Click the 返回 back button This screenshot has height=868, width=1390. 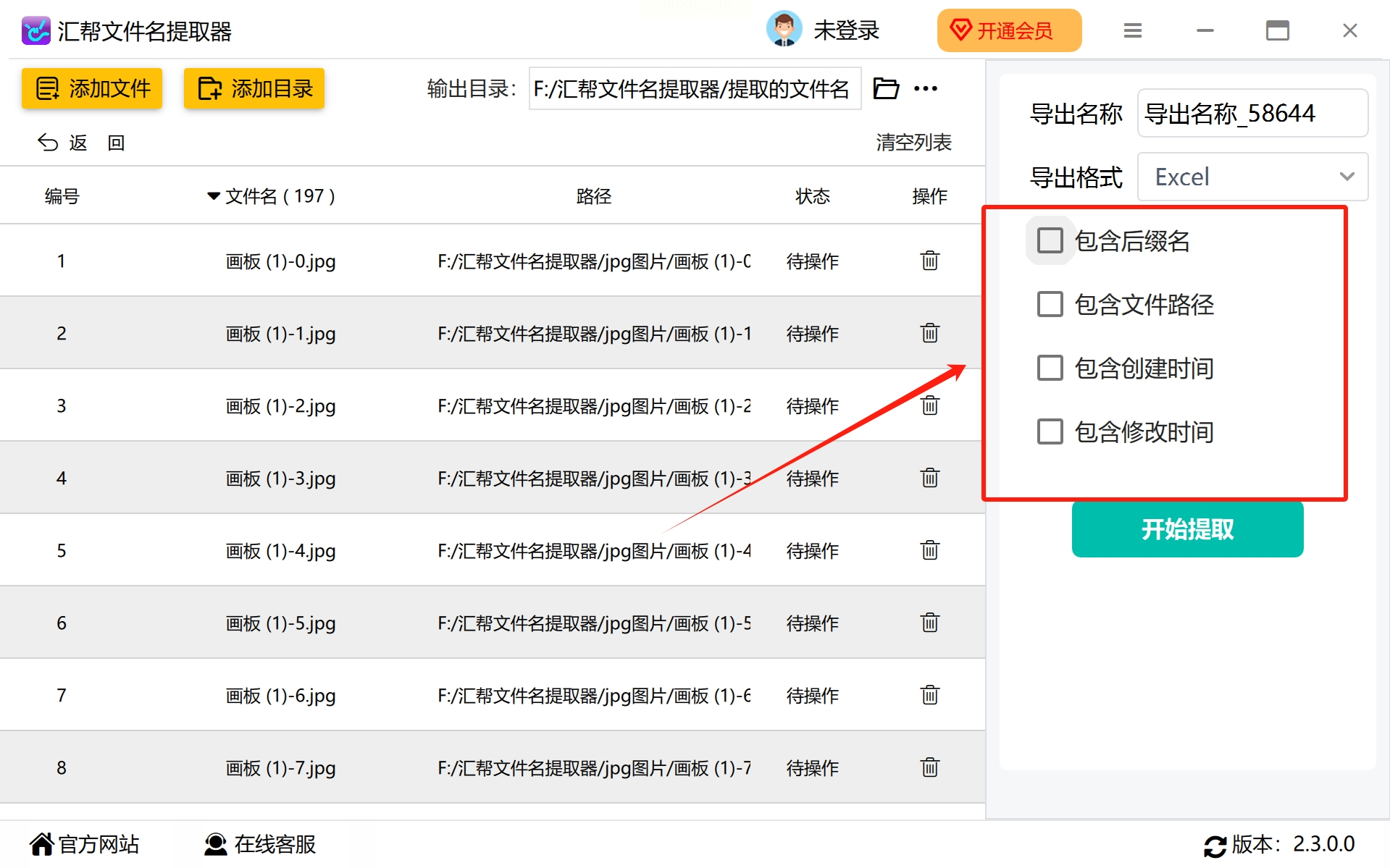click(x=81, y=143)
